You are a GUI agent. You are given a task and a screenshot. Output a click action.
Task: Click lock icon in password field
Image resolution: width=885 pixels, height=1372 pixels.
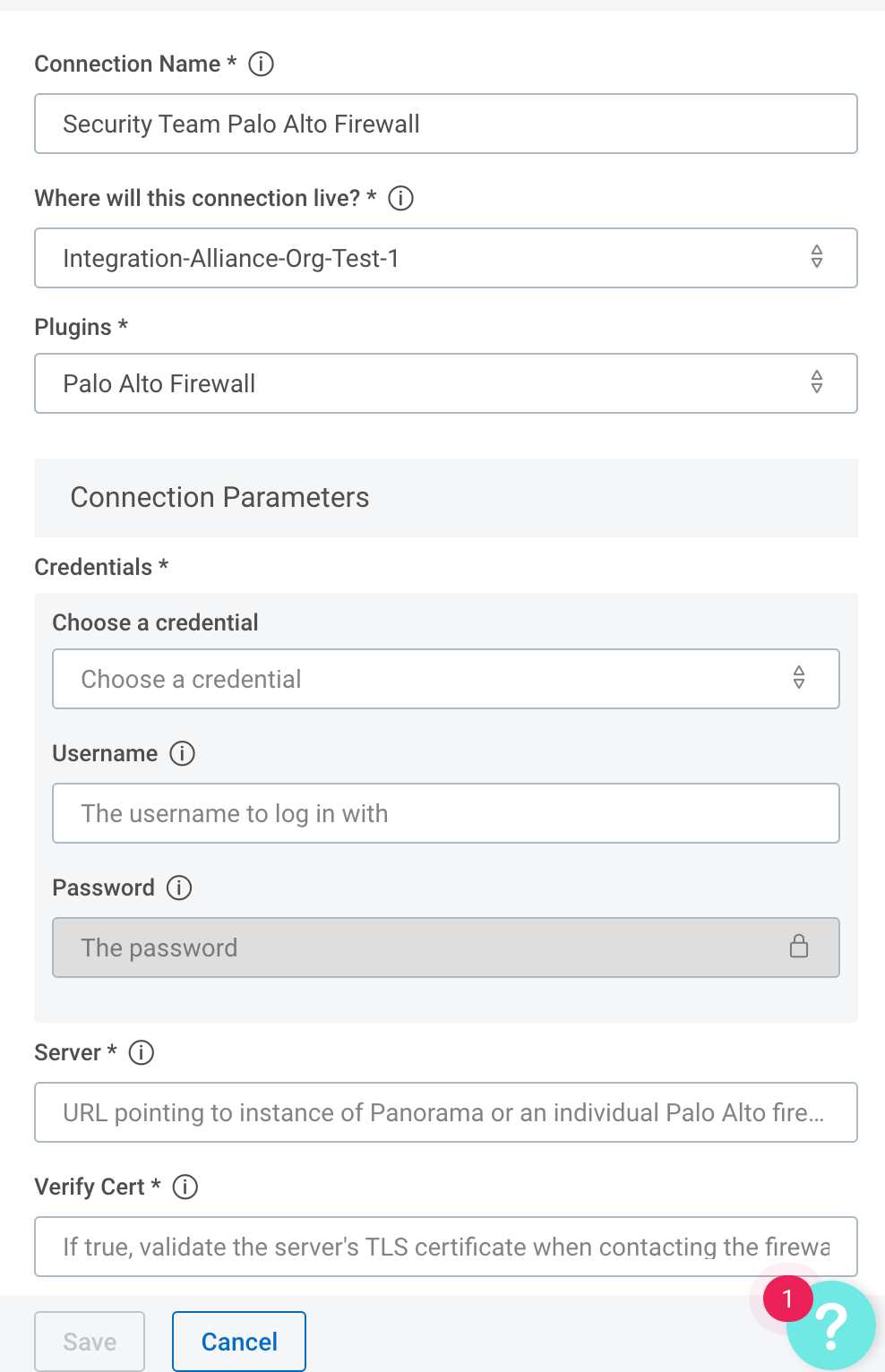pos(799,947)
